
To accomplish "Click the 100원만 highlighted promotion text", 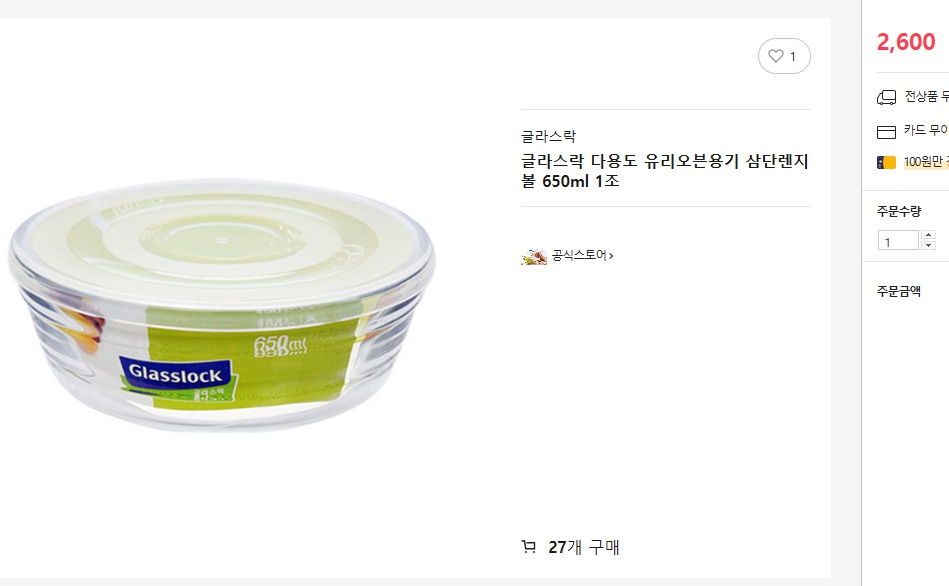I will click(x=926, y=162).
